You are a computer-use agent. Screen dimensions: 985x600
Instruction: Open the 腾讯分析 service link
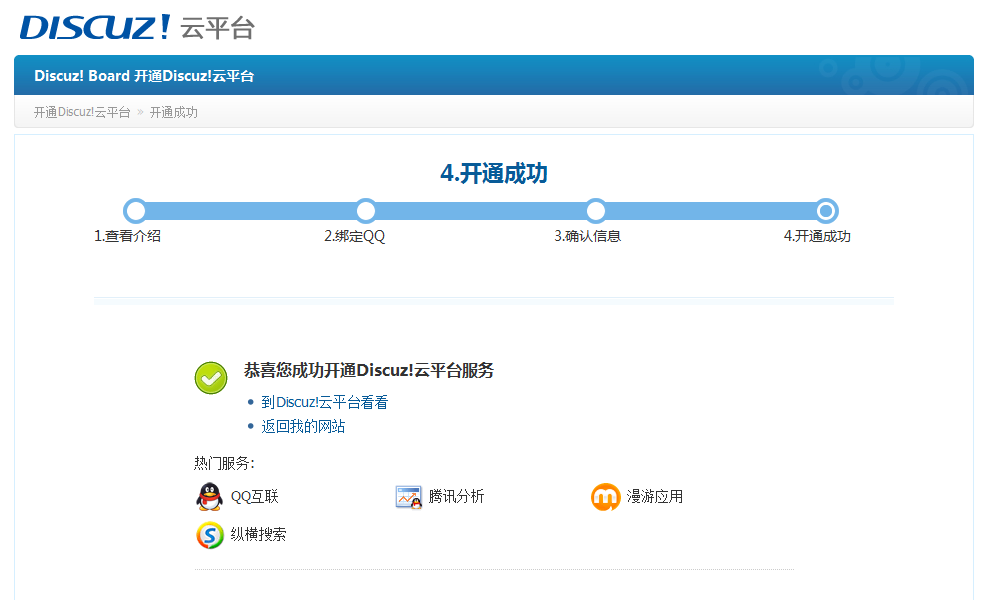(x=457, y=496)
